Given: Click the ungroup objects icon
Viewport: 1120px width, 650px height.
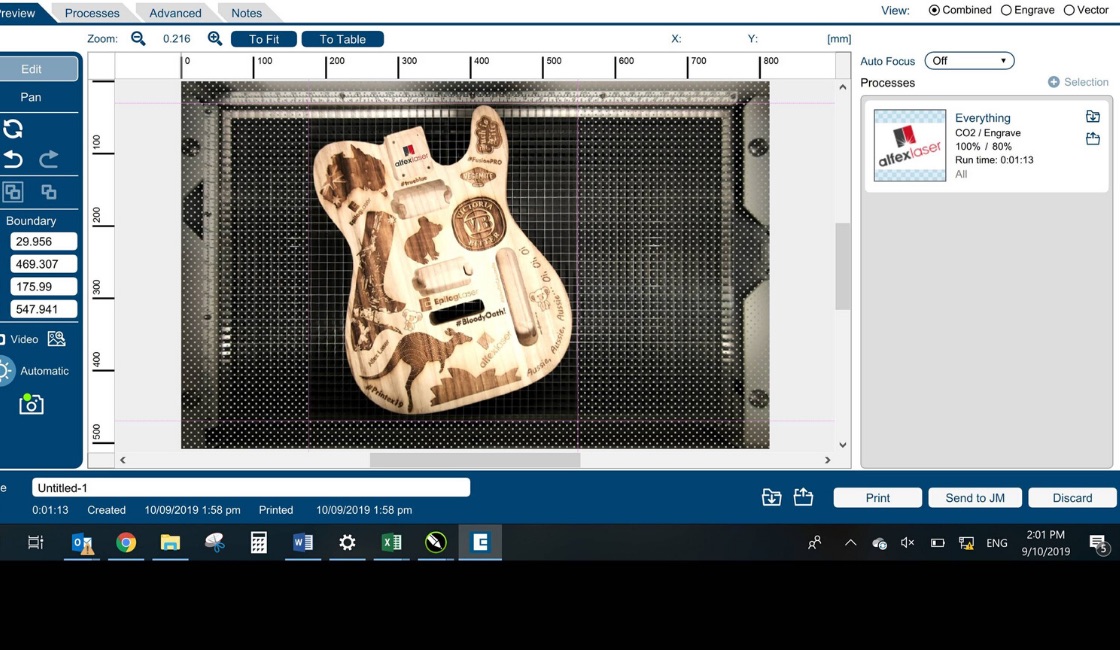Looking at the screenshot, I should click(49, 191).
